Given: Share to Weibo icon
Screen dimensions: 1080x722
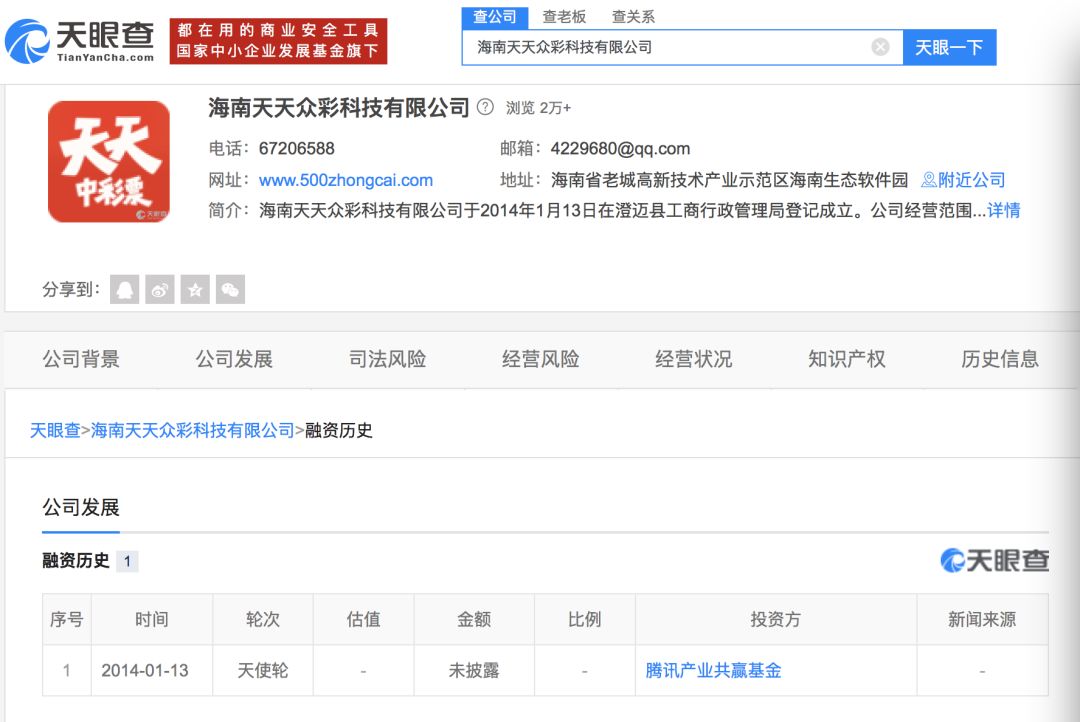Looking at the screenshot, I should click(160, 289).
